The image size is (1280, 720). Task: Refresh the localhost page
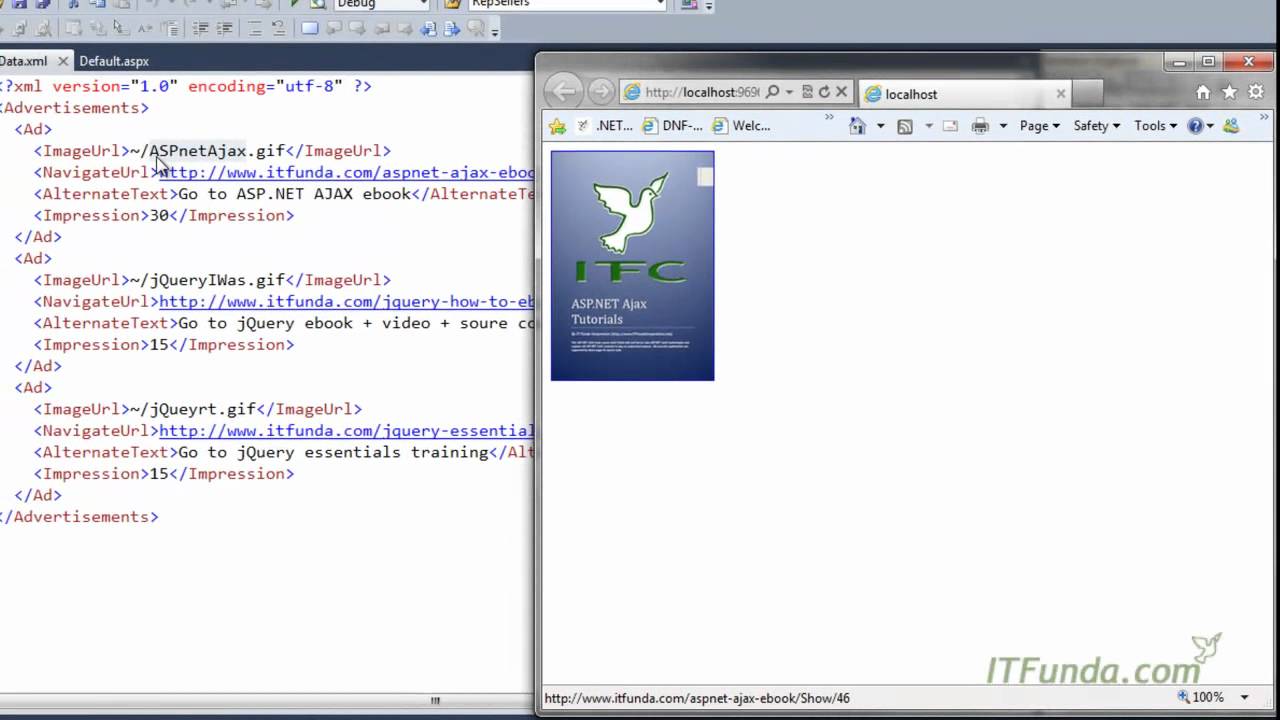[824, 92]
